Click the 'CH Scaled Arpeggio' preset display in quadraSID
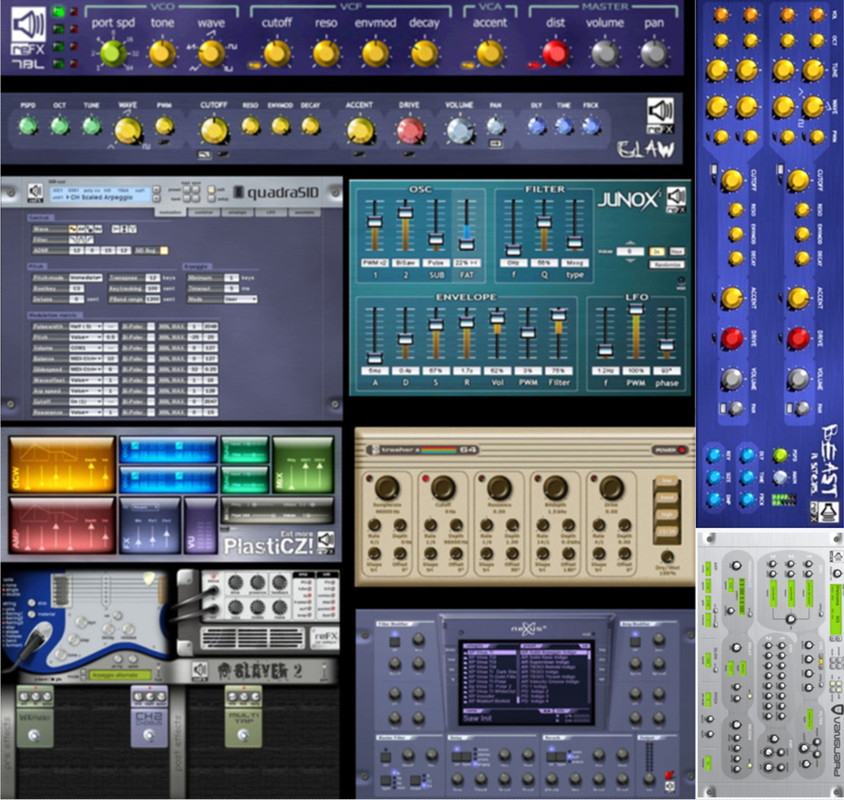Image resolution: width=844 pixels, height=800 pixels. click(x=100, y=193)
